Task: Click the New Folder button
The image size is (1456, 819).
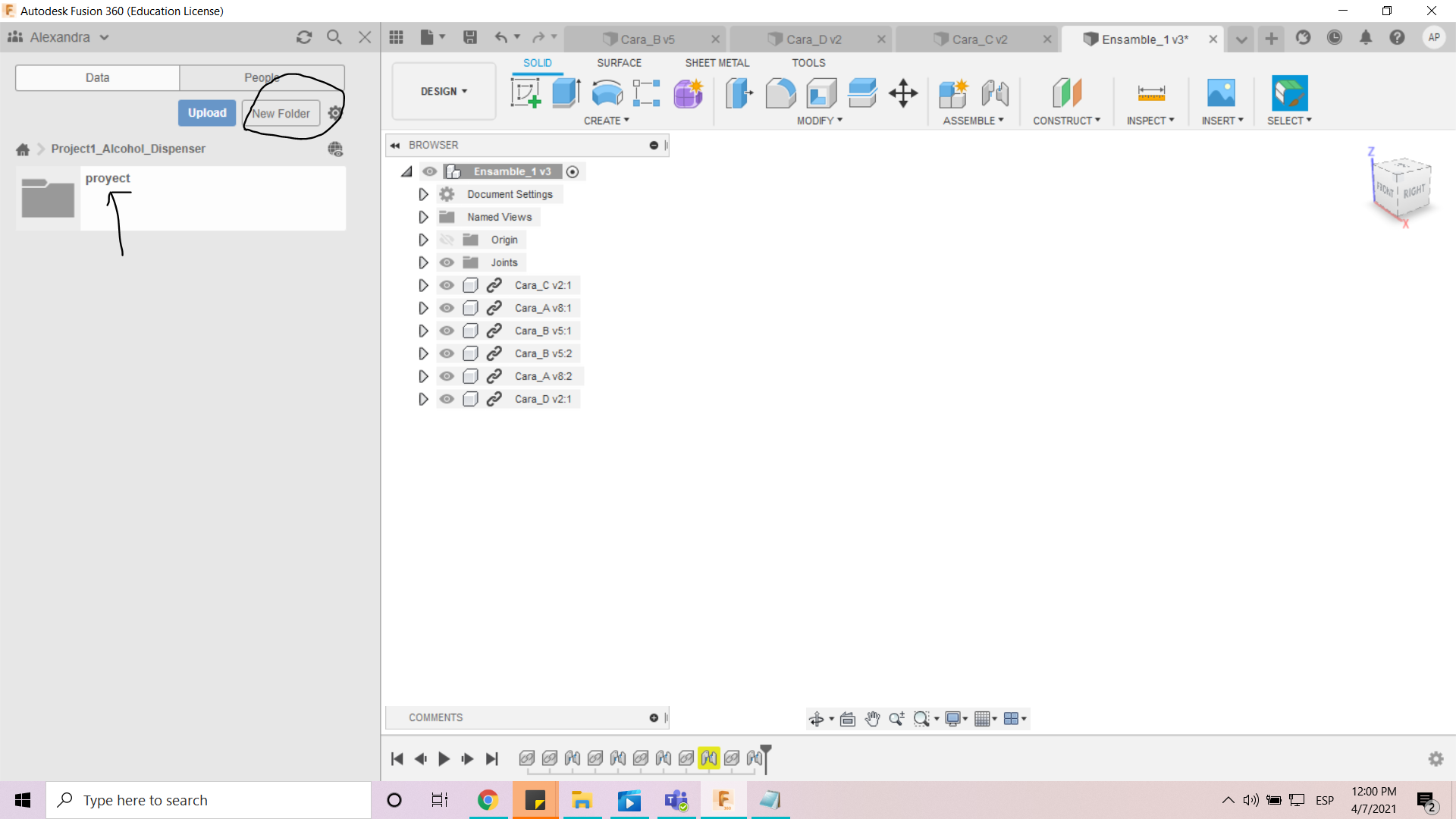Action: coord(281,114)
